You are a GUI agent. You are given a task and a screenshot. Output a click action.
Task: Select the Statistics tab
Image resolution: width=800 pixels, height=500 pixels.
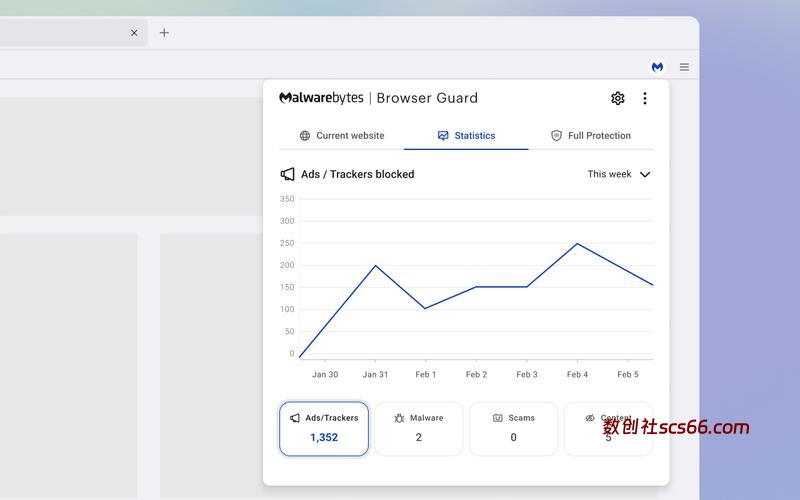[466, 136]
